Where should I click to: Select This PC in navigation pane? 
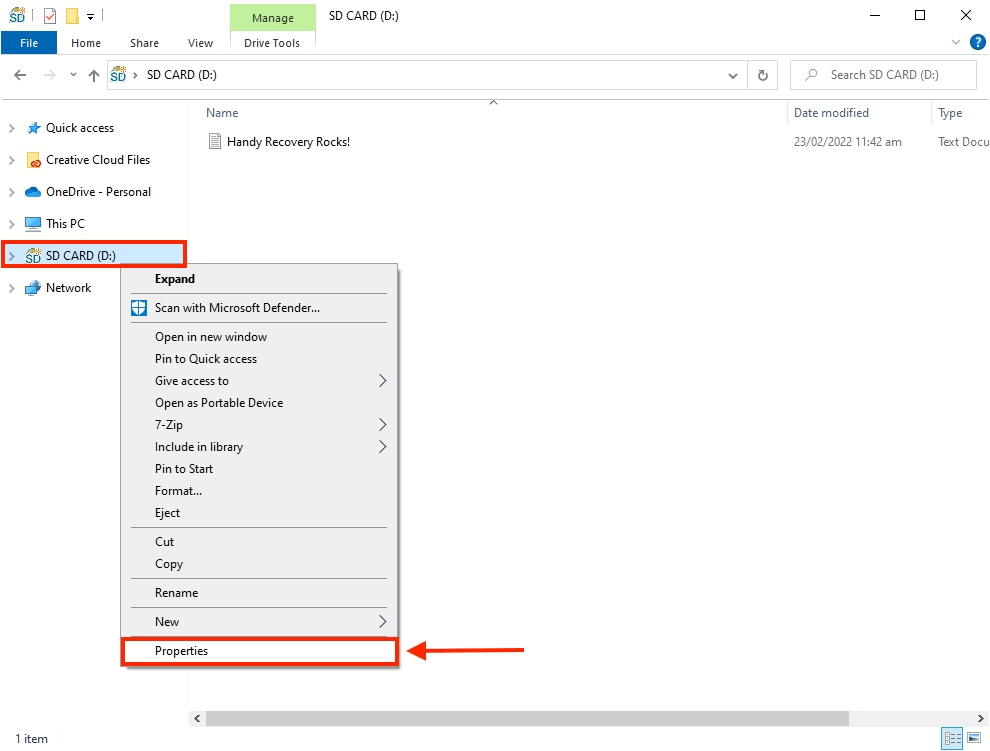65,224
